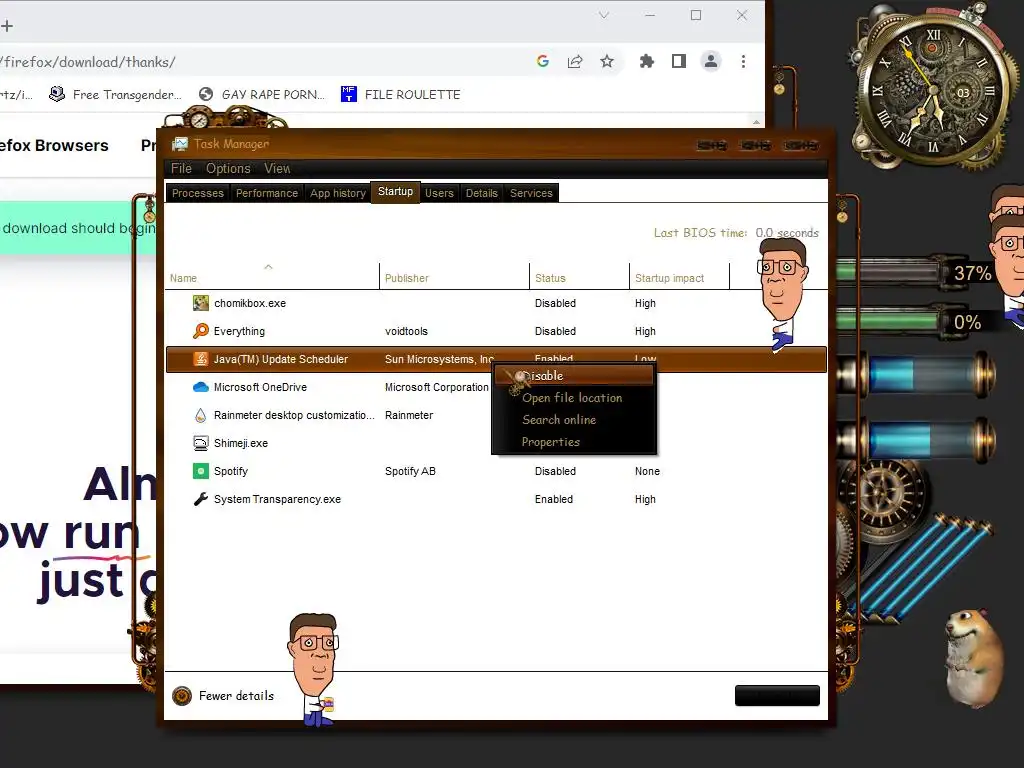Select the Spotify row name
Viewport: 1024px width, 768px height.
point(231,472)
